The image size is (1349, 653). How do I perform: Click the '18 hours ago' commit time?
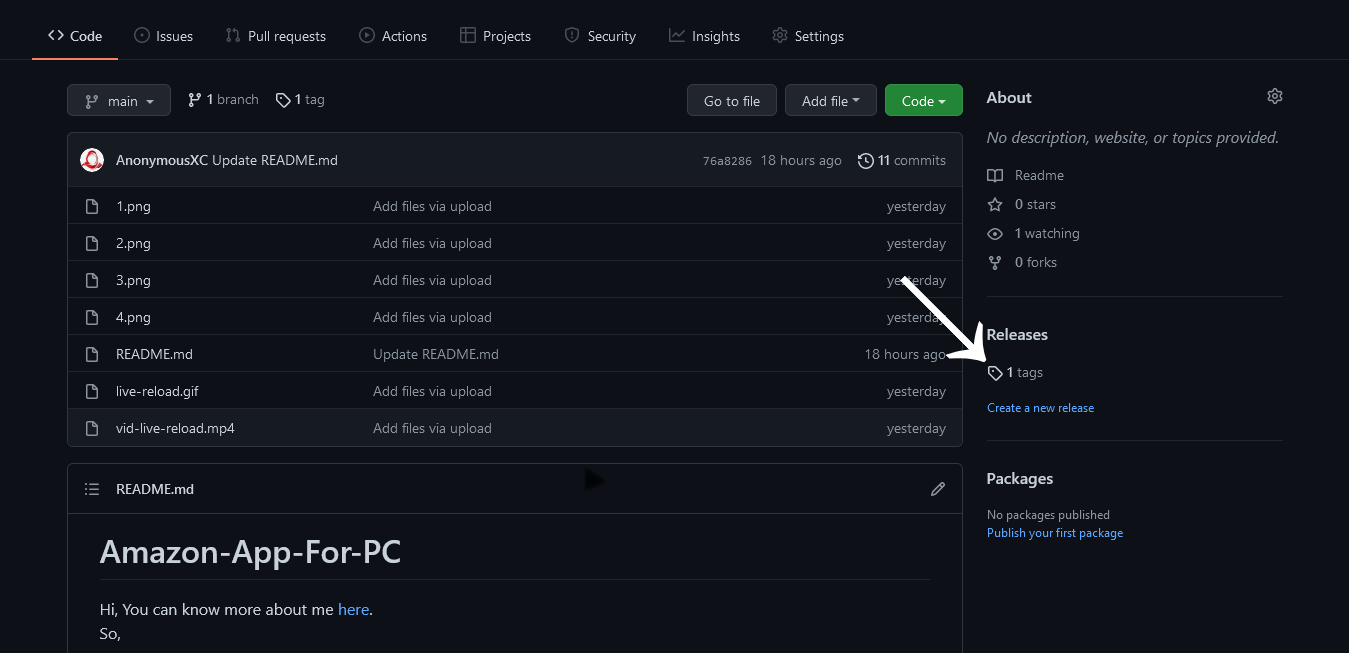(x=801, y=160)
